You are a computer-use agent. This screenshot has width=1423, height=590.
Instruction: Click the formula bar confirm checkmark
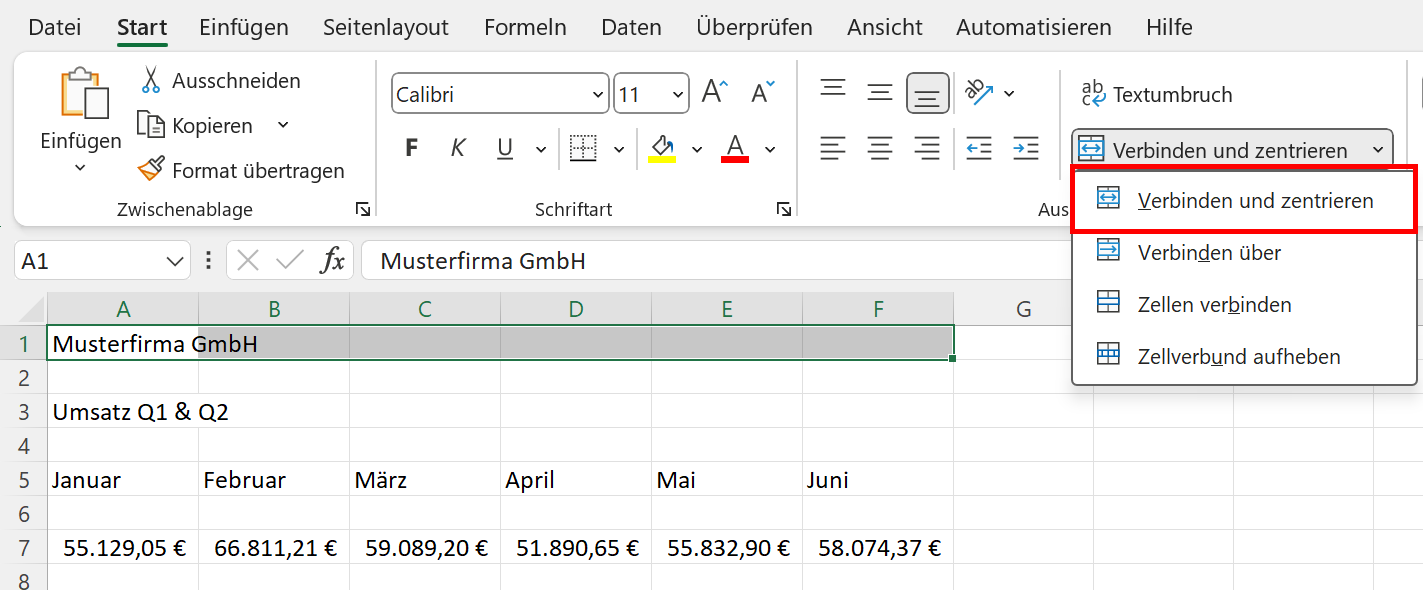[290, 261]
